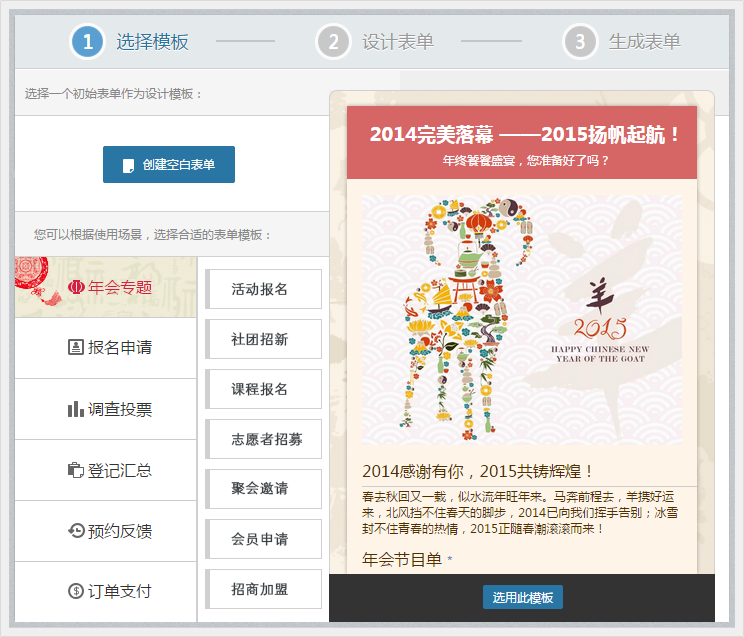Create a blank form with 创建空白表单

169,164
